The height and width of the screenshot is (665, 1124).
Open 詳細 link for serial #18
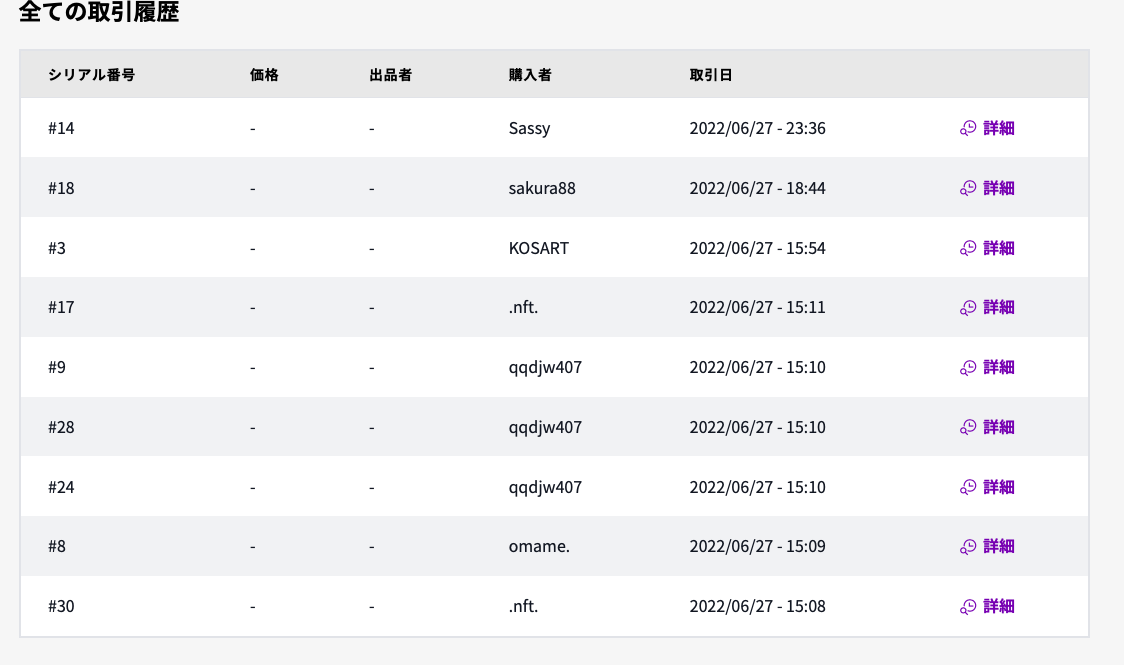(x=999, y=188)
